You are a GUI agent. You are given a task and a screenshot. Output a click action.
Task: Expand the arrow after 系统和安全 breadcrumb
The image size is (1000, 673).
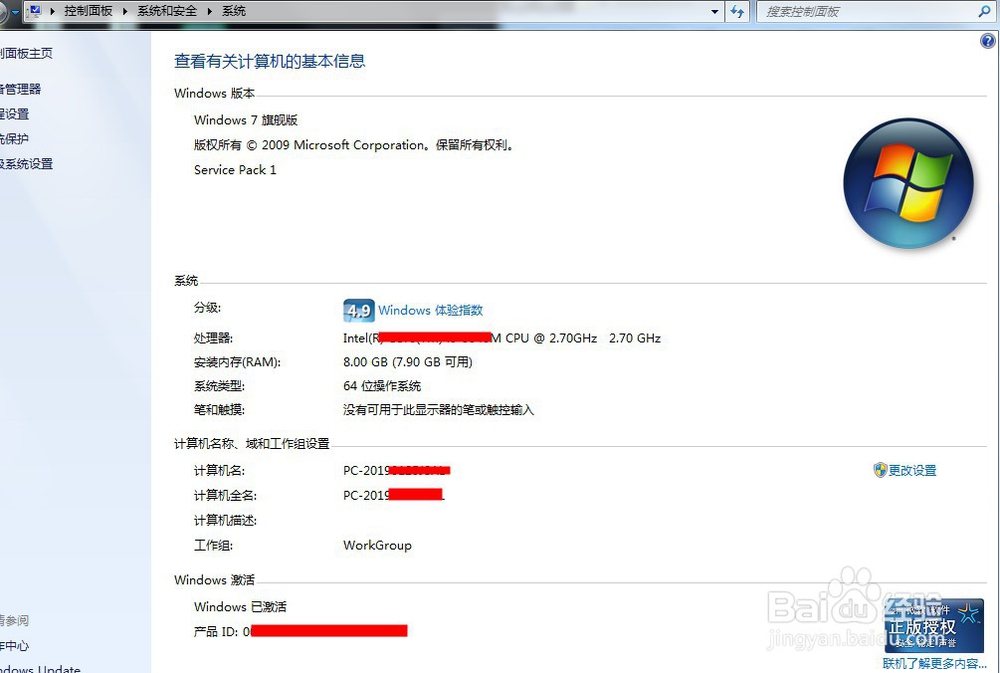coord(210,11)
